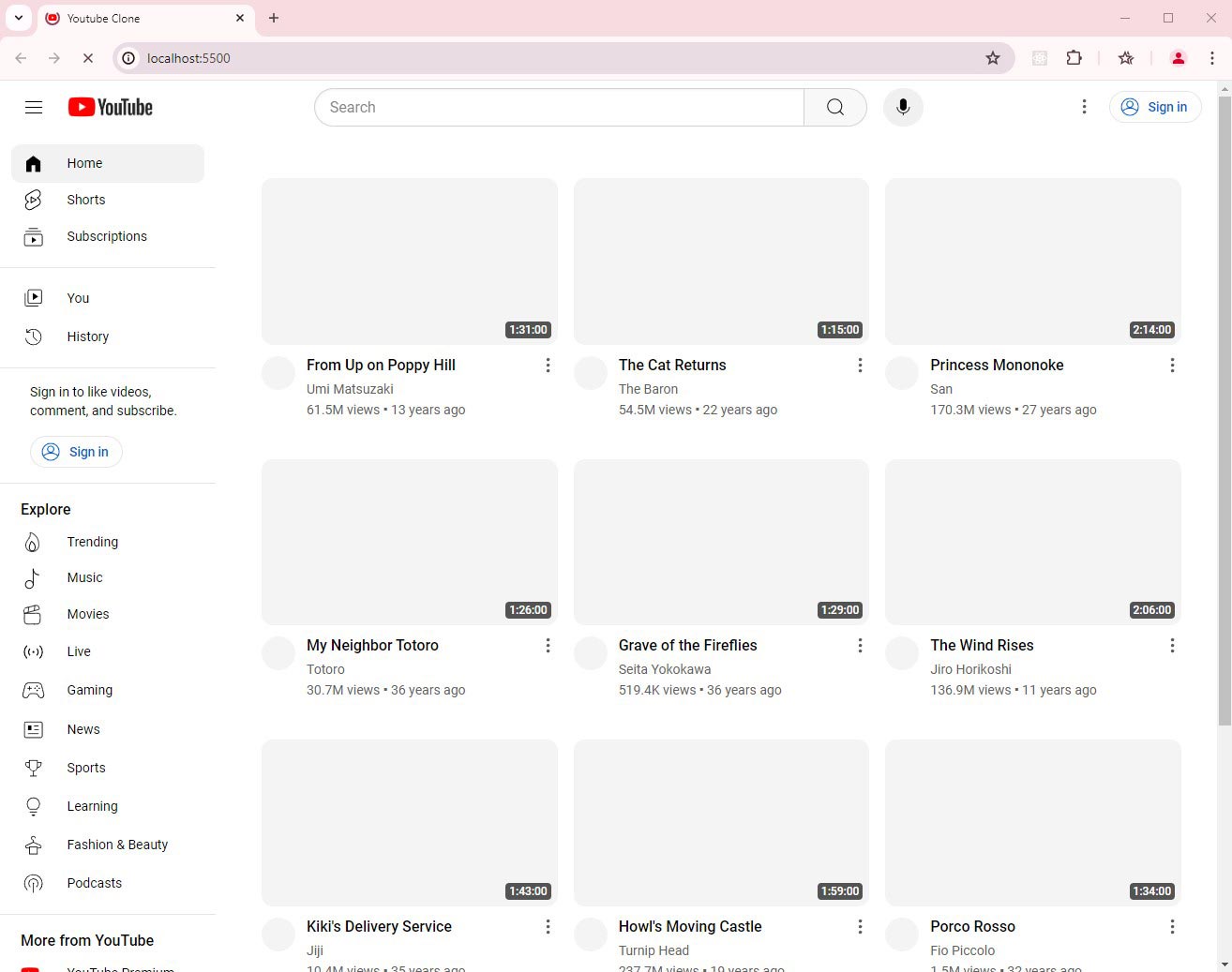The image size is (1232, 972).
Task: Close the Youtube Clone tab
Action: coord(240,18)
